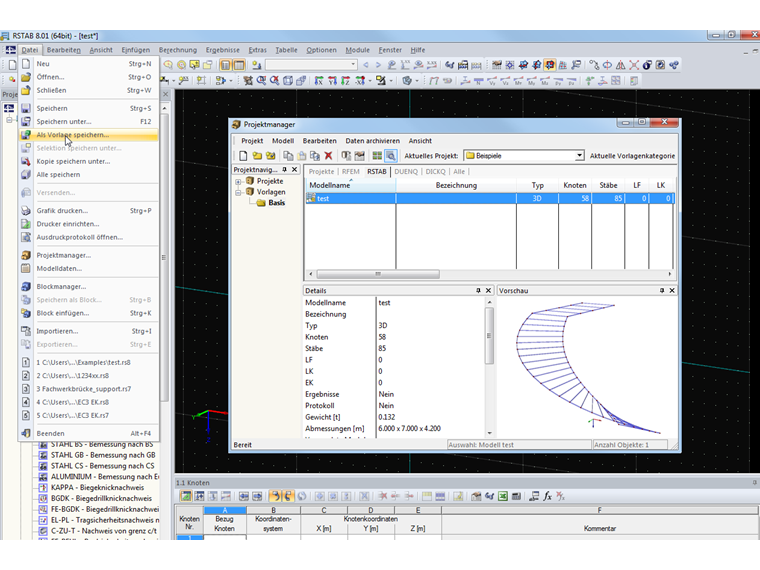Screen dimensions: 760x570
Task: Click the navigate forward arrow in main toolbar
Action: click(379, 64)
